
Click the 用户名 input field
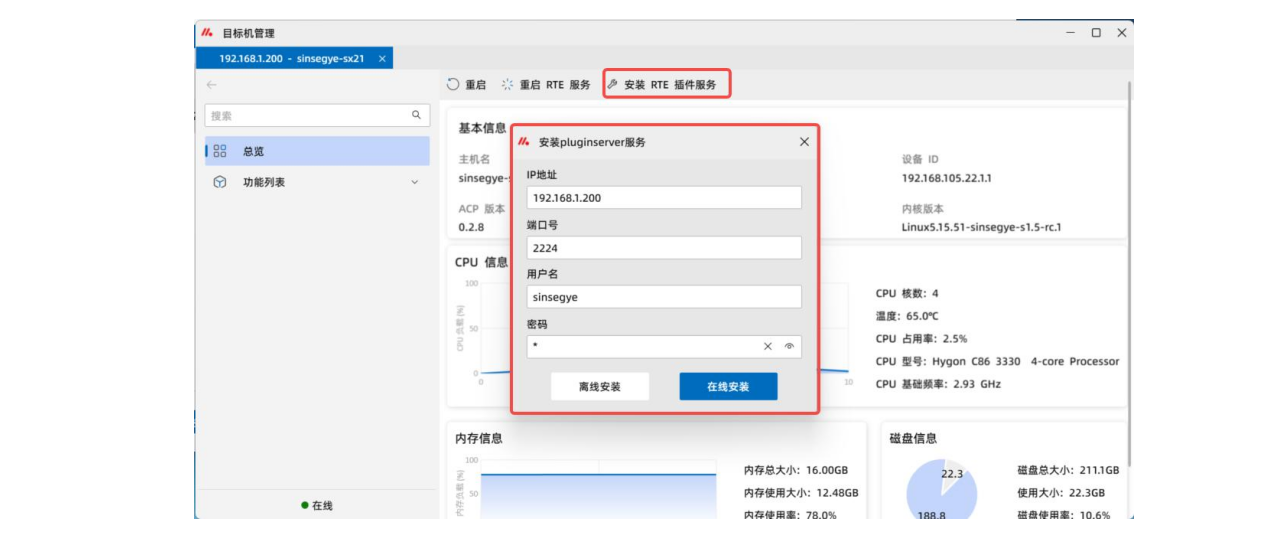(x=664, y=297)
